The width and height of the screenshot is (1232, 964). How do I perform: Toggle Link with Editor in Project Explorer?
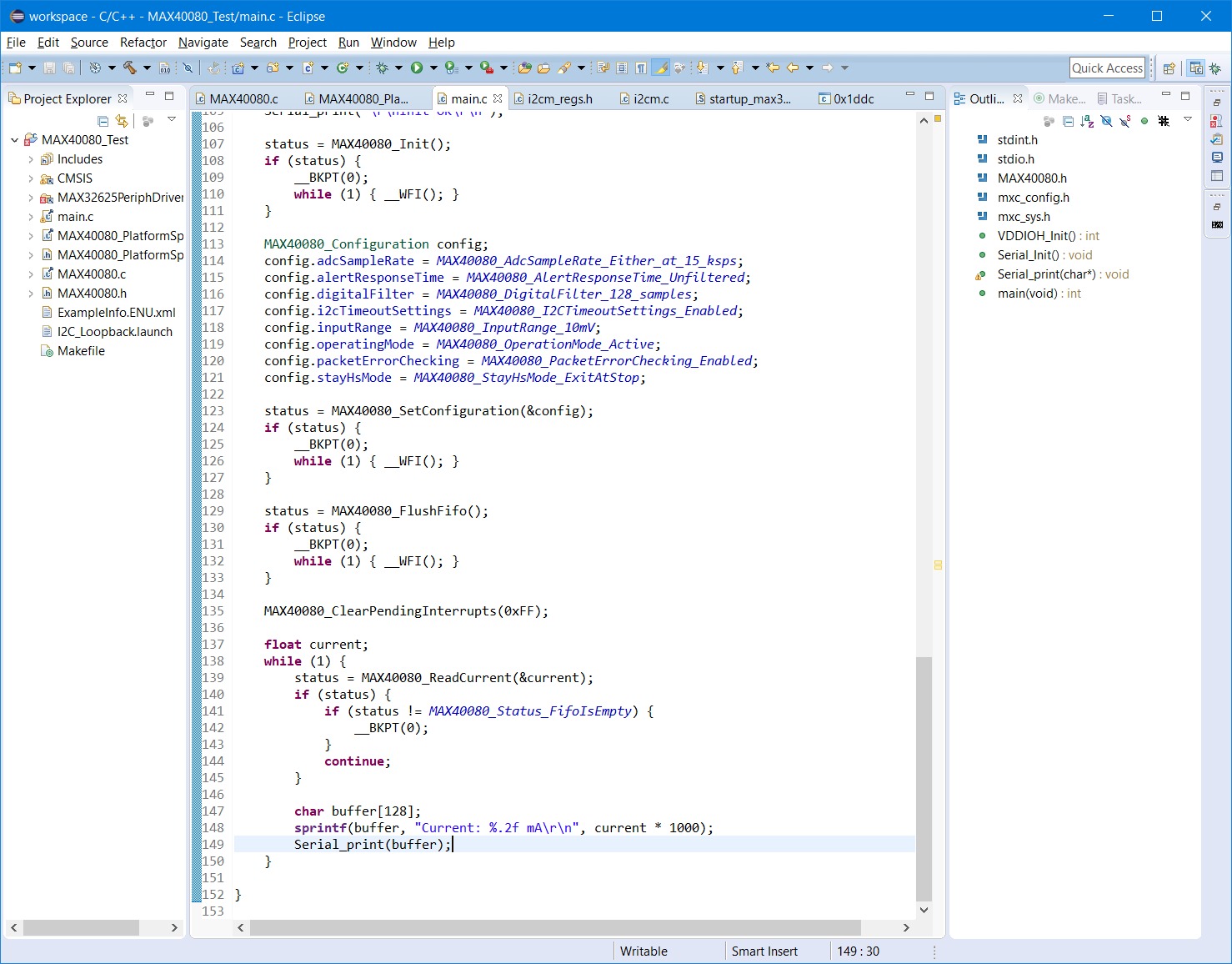[122, 121]
